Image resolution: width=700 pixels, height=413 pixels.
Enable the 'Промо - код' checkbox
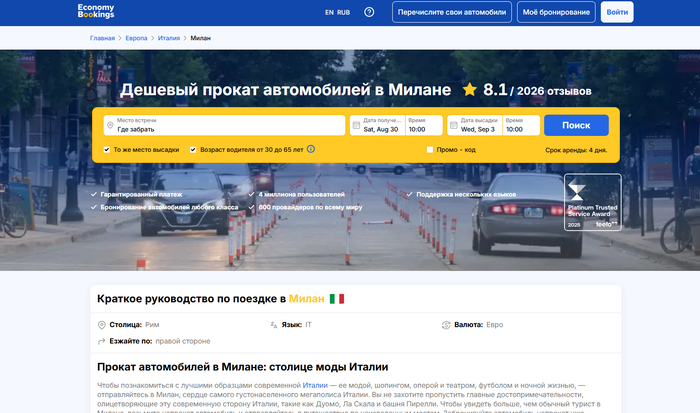coord(430,150)
